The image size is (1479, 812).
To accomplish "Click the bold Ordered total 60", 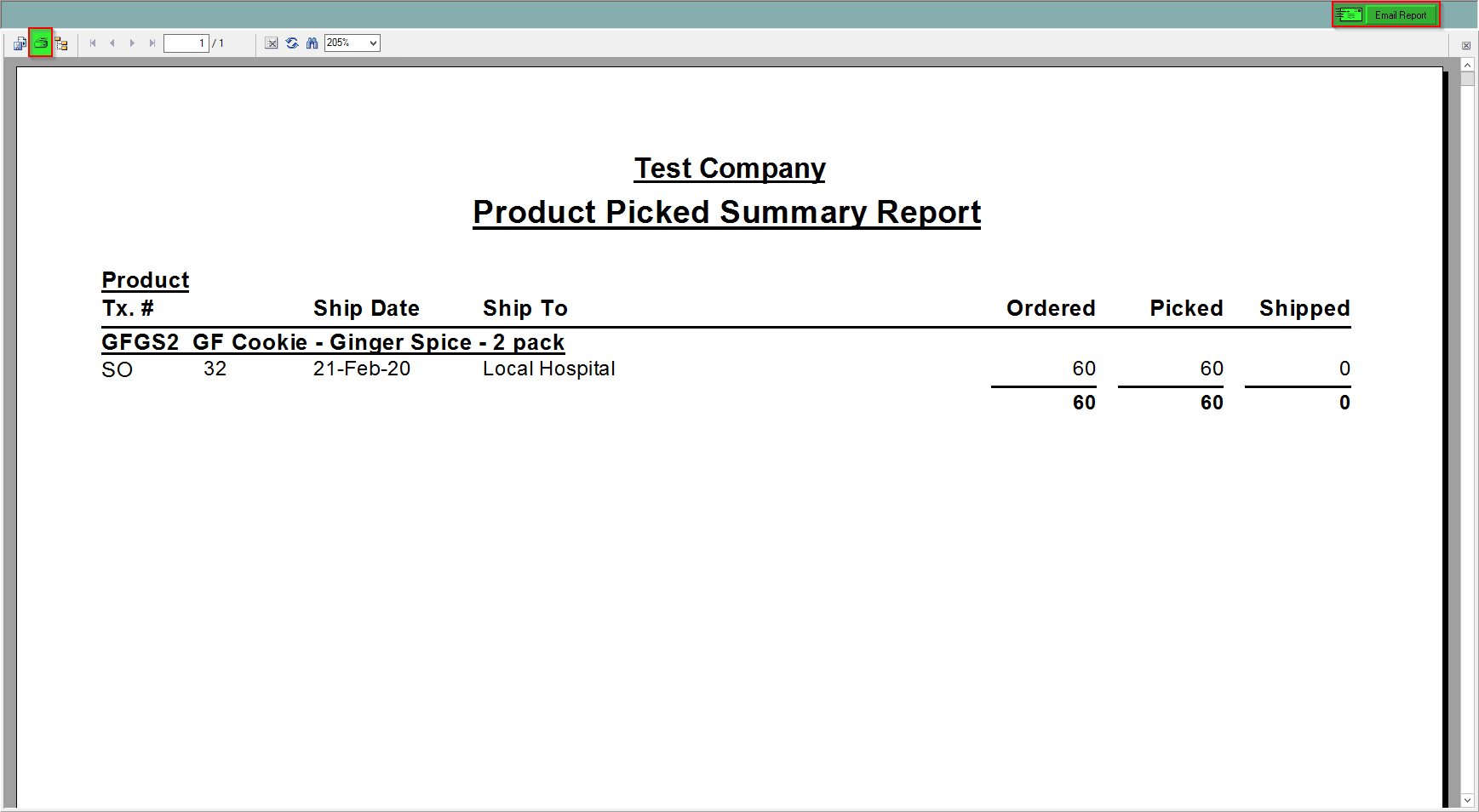I will click(x=1084, y=403).
